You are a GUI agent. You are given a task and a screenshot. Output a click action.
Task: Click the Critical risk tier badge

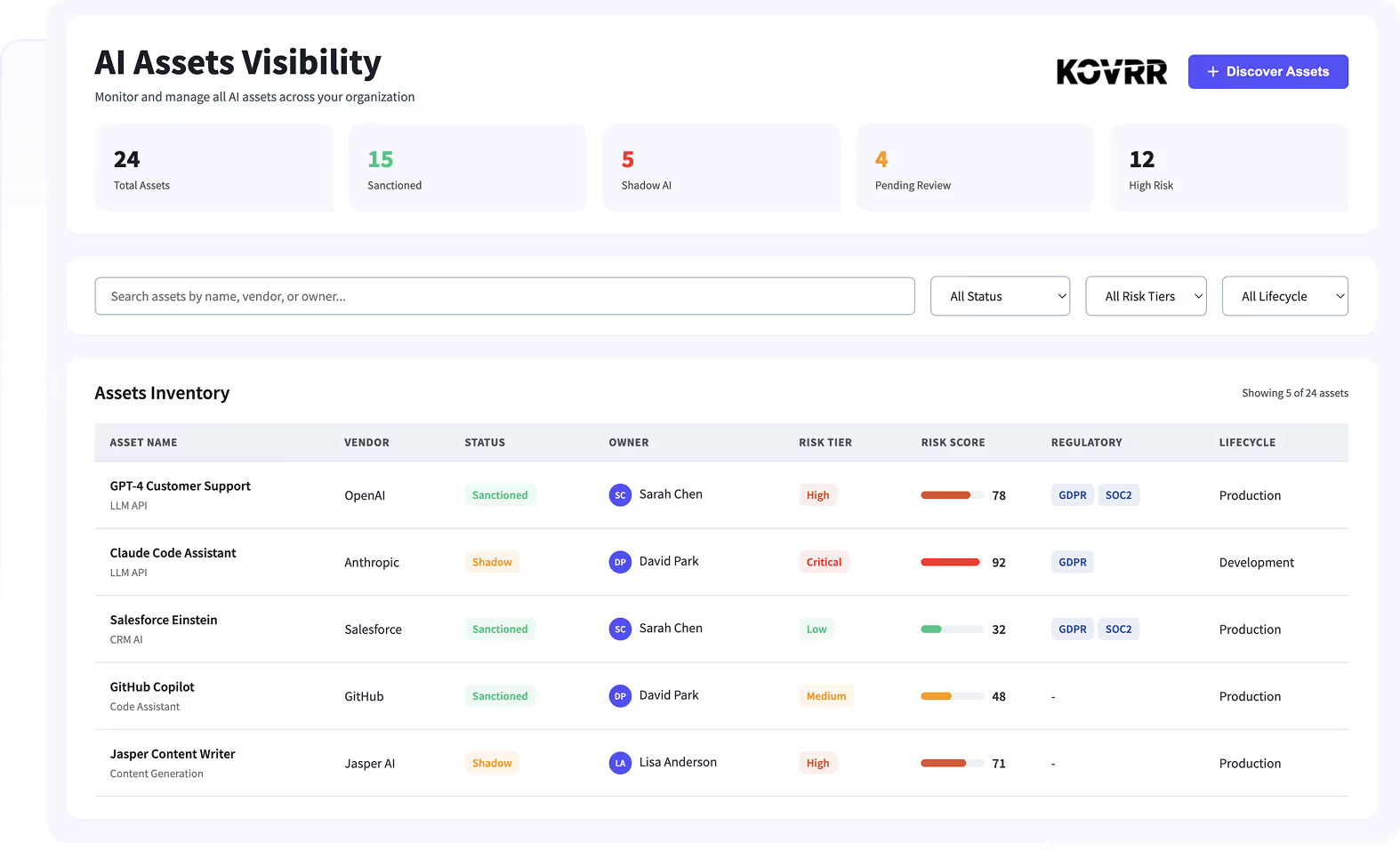pos(824,562)
